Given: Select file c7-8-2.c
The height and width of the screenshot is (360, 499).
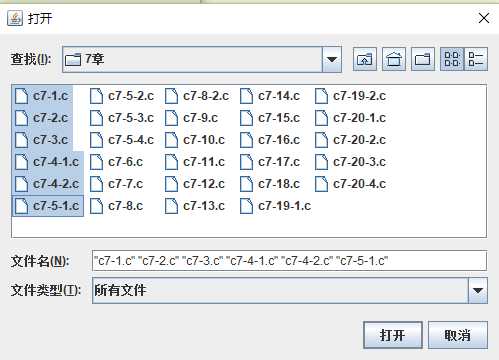Looking at the screenshot, I should 197,96.
